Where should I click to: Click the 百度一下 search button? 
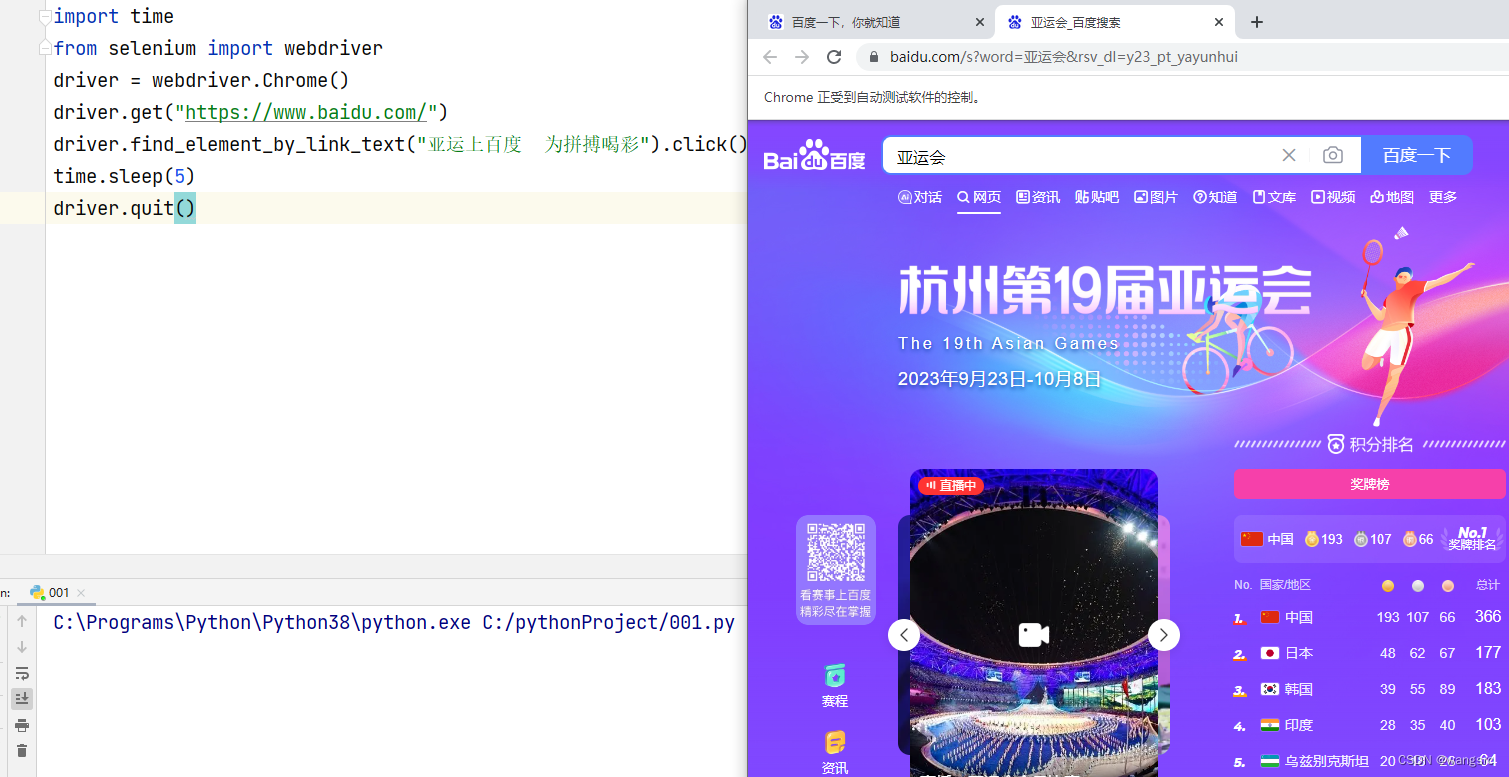1417,155
